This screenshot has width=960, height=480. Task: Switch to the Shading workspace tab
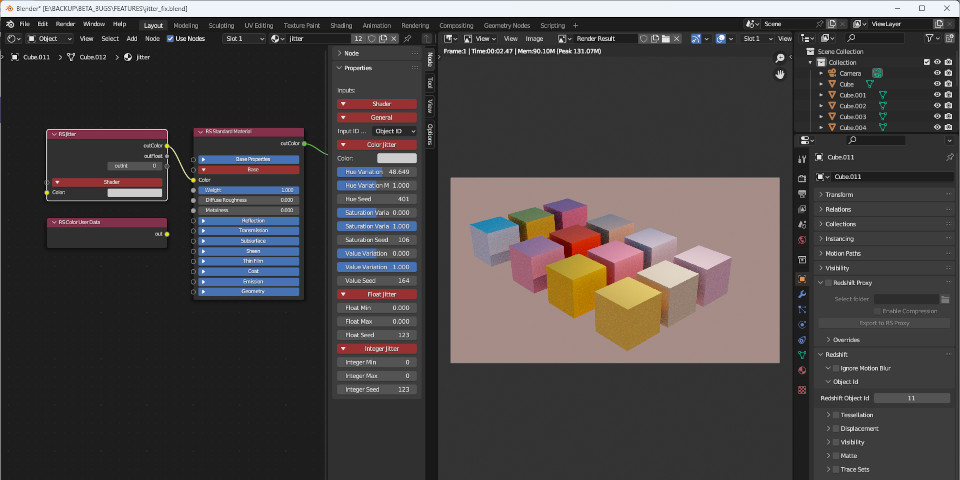tap(341, 25)
